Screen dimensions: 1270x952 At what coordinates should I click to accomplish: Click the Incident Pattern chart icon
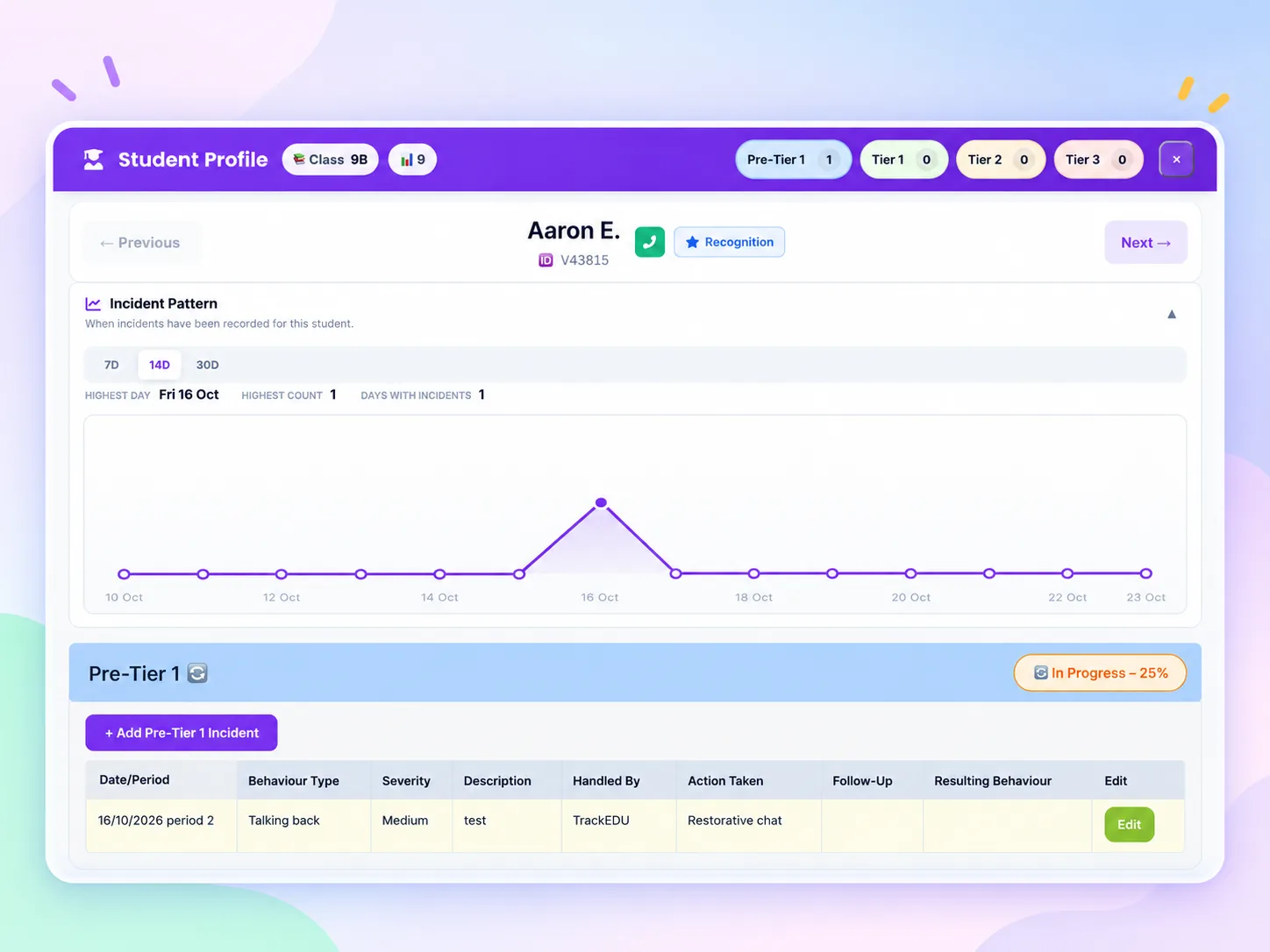tap(93, 303)
